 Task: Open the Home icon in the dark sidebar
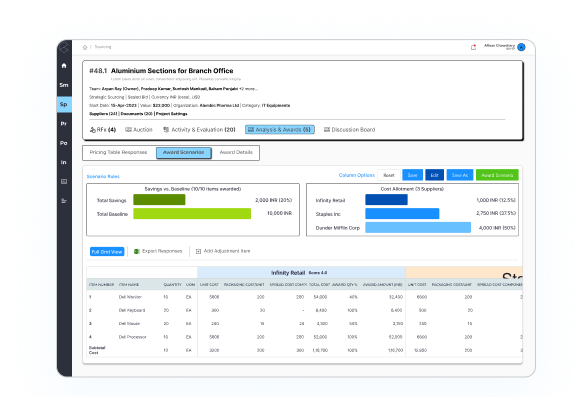point(64,66)
